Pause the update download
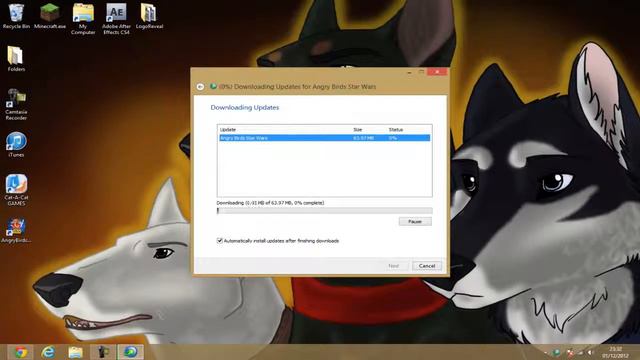Image resolution: width=640 pixels, height=360 pixels. (x=415, y=221)
